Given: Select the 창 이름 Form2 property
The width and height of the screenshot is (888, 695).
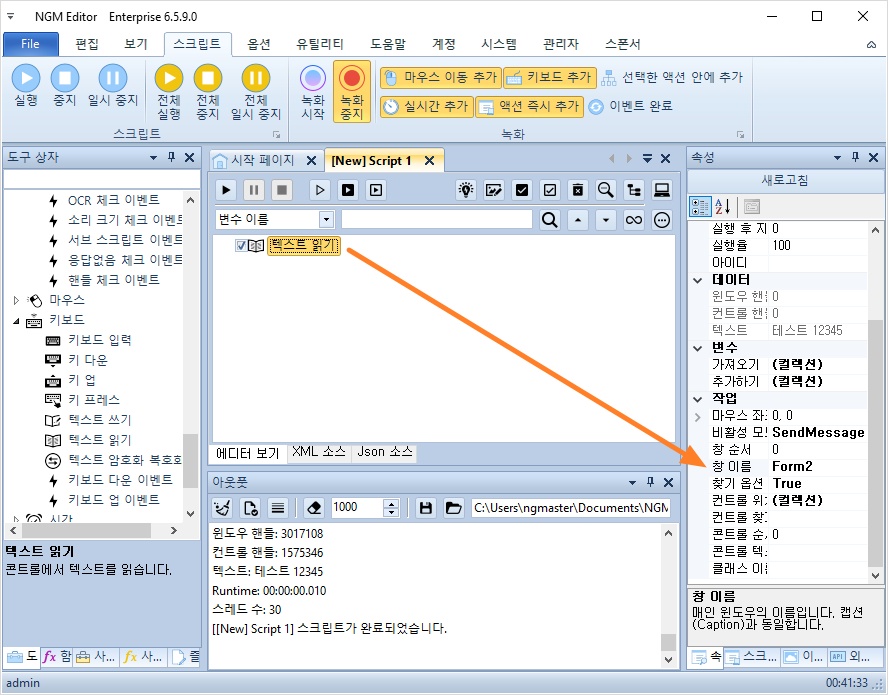Looking at the screenshot, I should tap(787, 467).
